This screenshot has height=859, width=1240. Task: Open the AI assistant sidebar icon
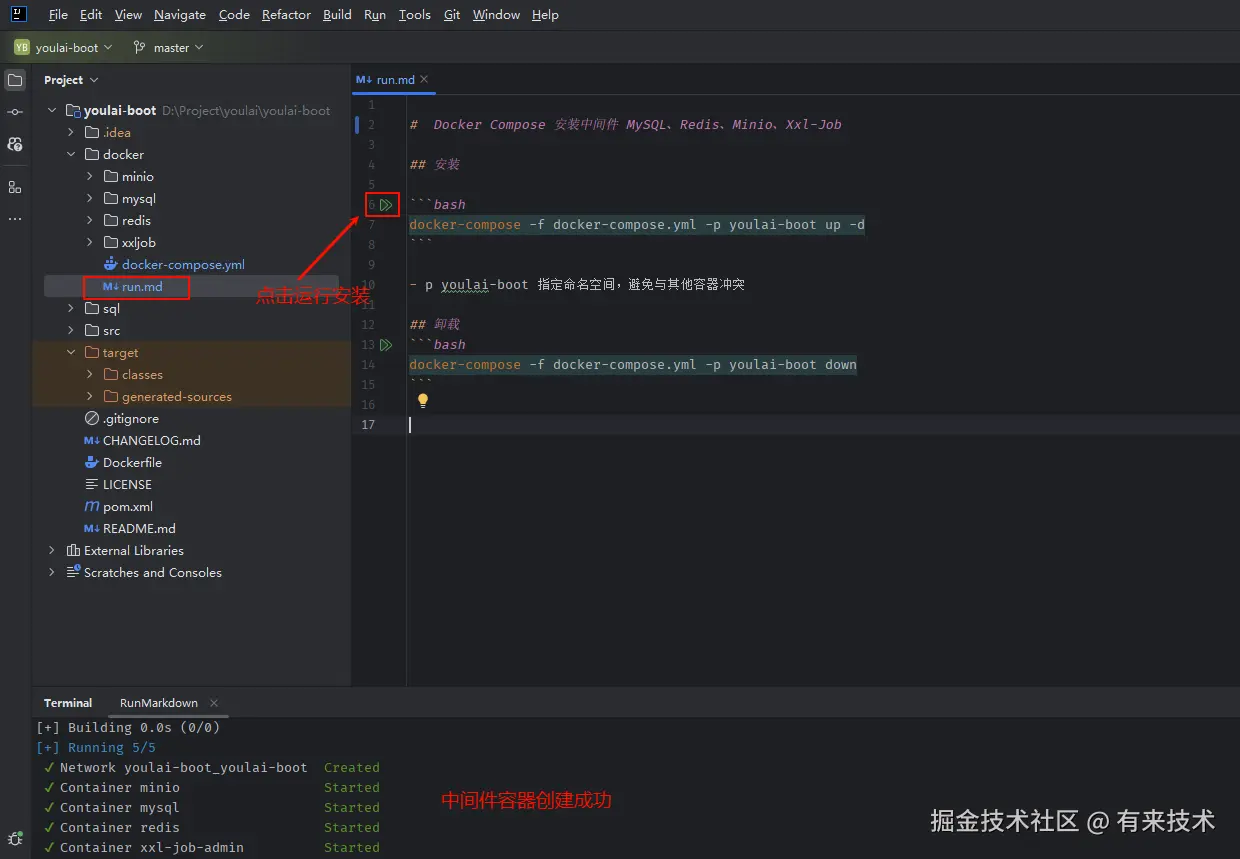click(x=15, y=144)
